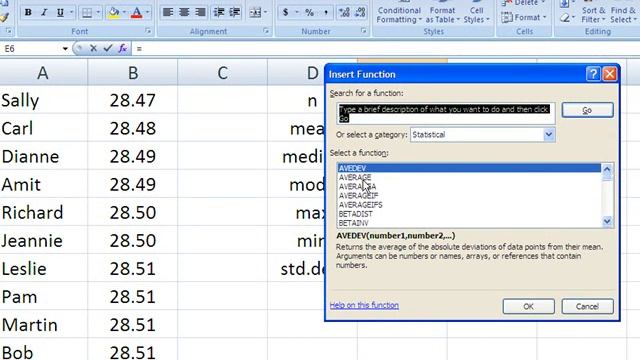
Task: Confirm the formula entry with the checkmark
Action: click(x=108, y=49)
